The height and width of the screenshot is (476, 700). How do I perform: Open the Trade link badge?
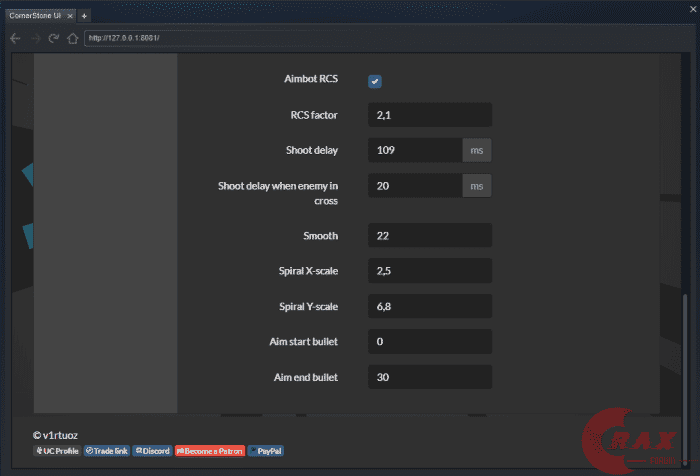[x=107, y=451]
